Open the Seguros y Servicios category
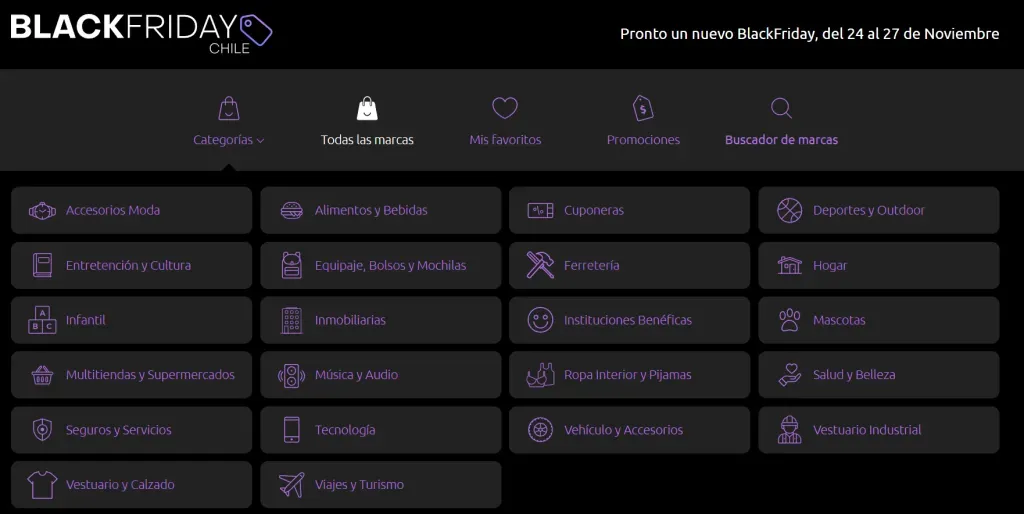Viewport: 1024px width, 514px height. (131, 430)
